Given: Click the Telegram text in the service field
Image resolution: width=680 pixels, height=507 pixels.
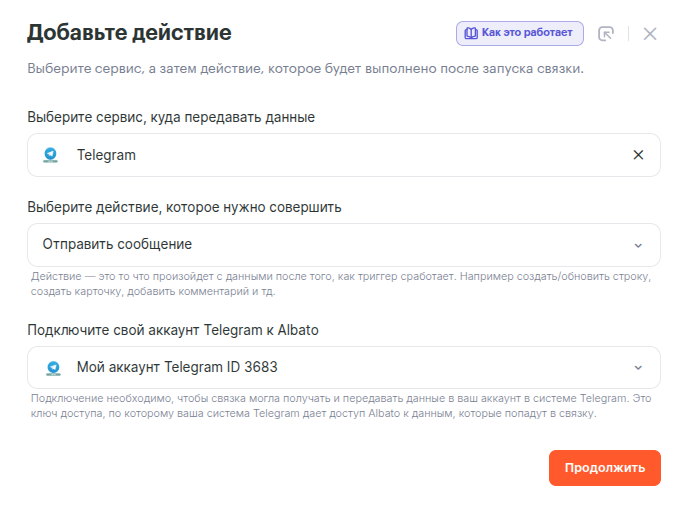Looking at the screenshot, I should pos(106,155).
